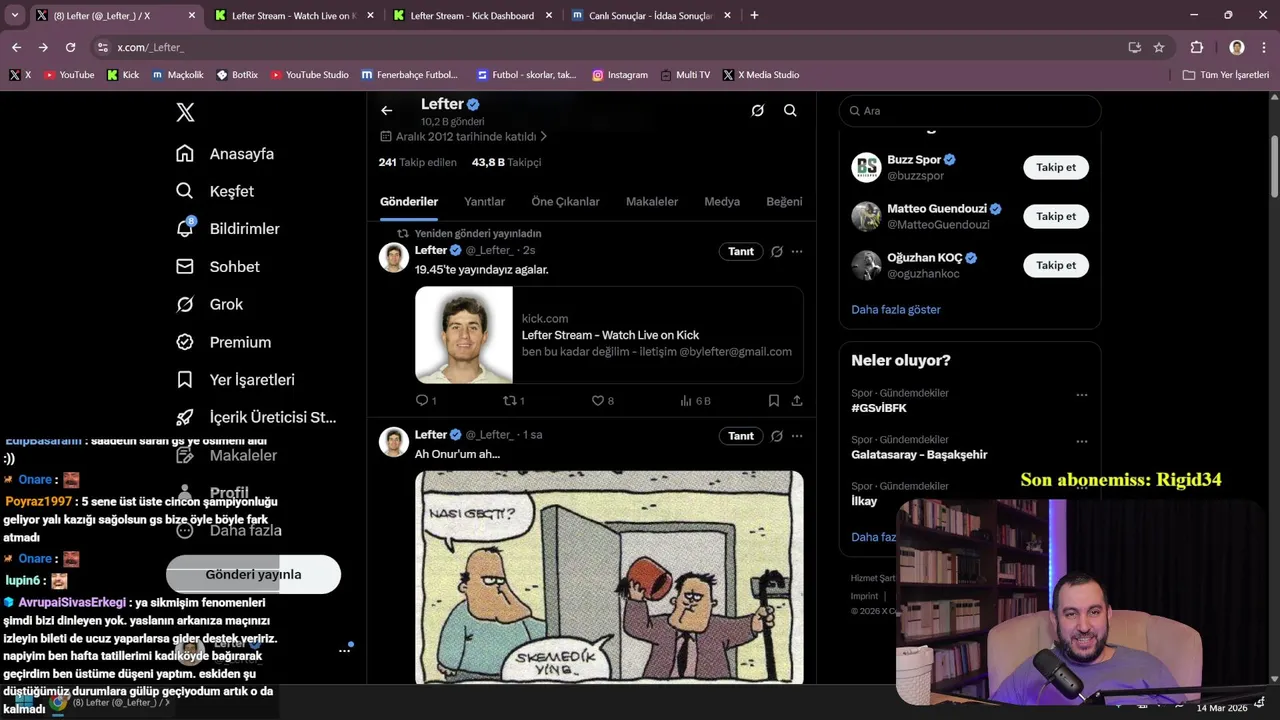Open Tüm Yer İşaretleri folder

pos(1226,75)
